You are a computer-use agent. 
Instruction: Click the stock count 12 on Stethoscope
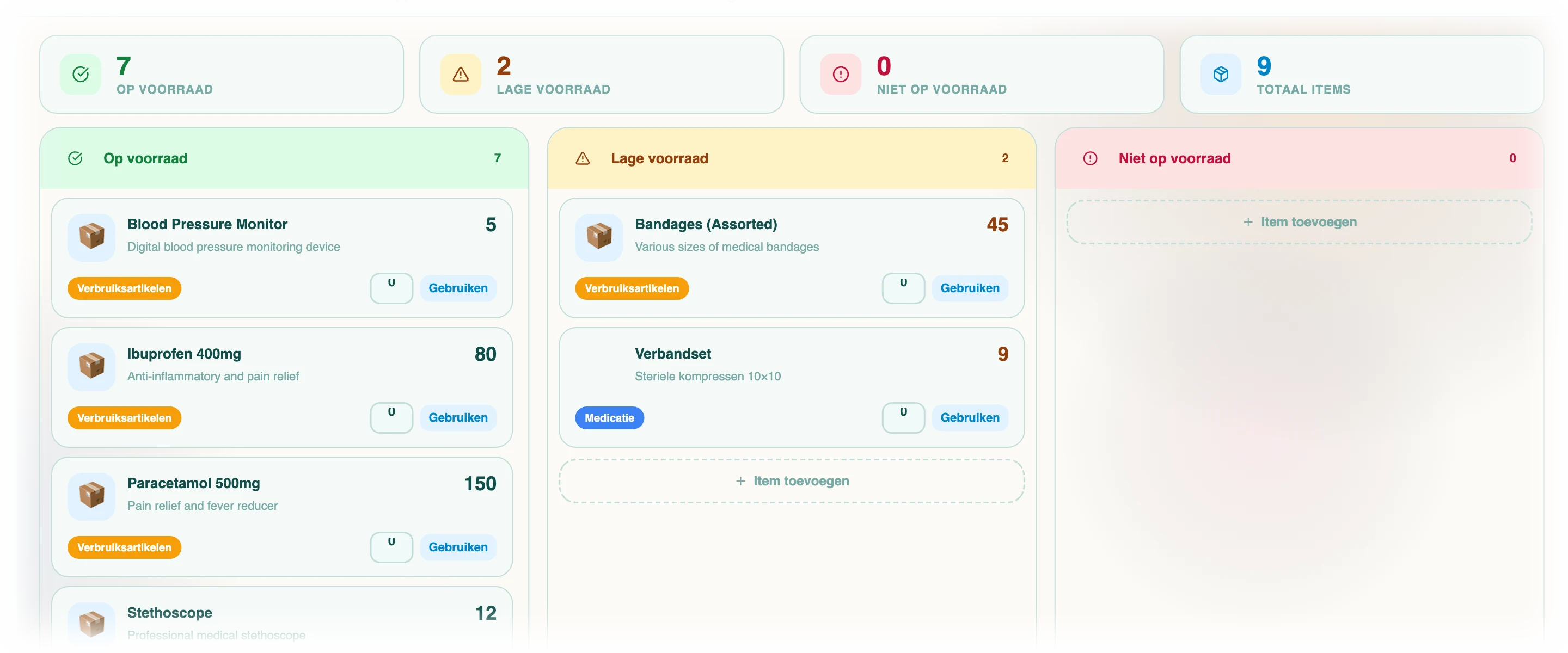(485, 613)
